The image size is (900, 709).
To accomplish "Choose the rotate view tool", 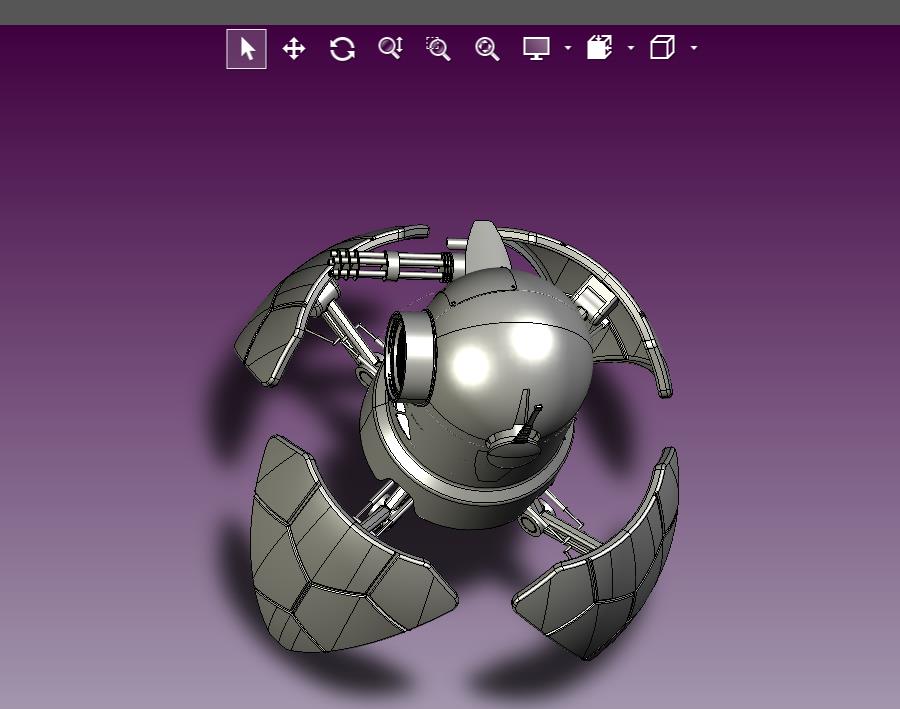I will point(342,49).
